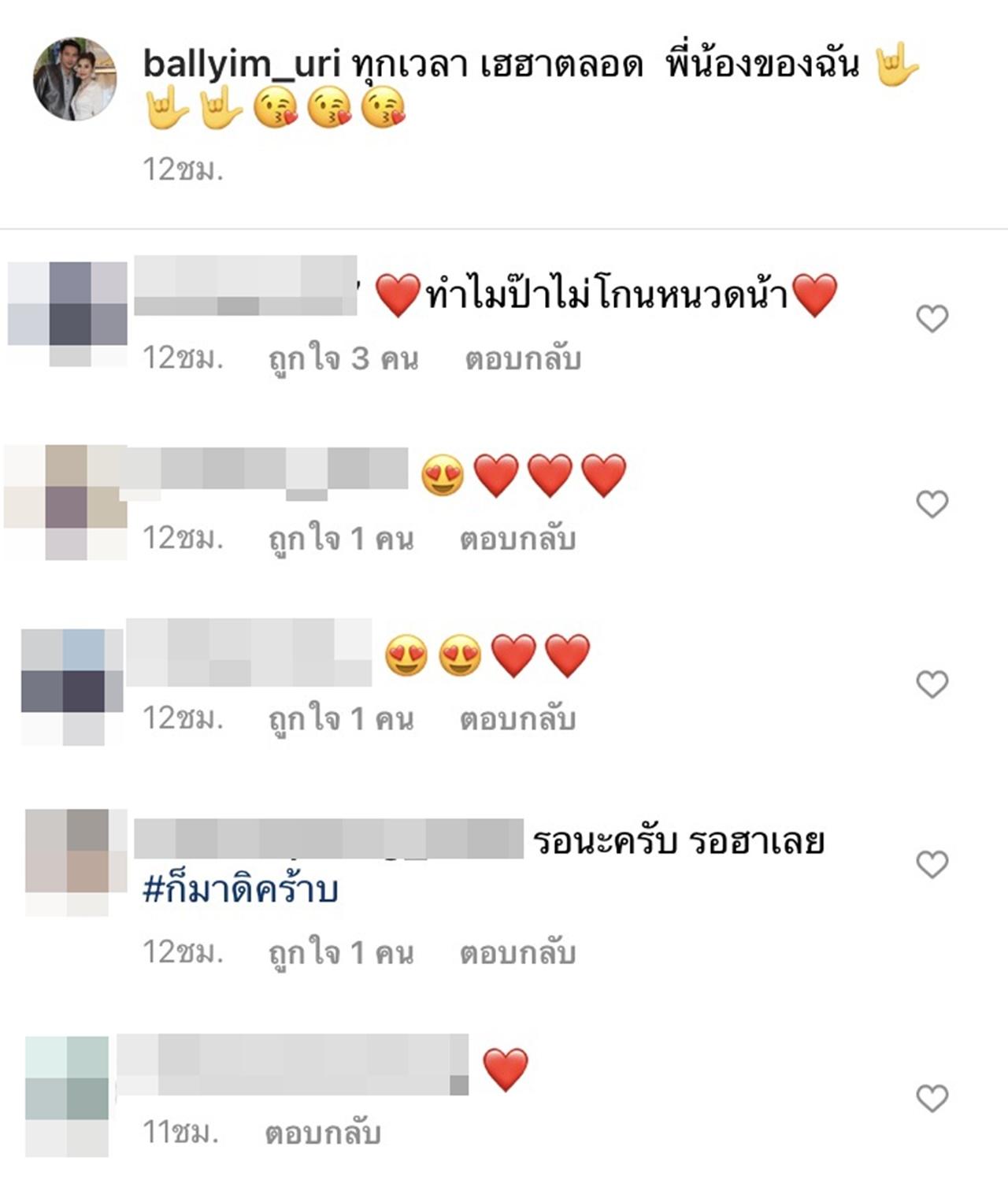Like the comment with hashtag ก็มาดิคร้าบ
This screenshot has height=1198, width=1008.
coord(932,865)
